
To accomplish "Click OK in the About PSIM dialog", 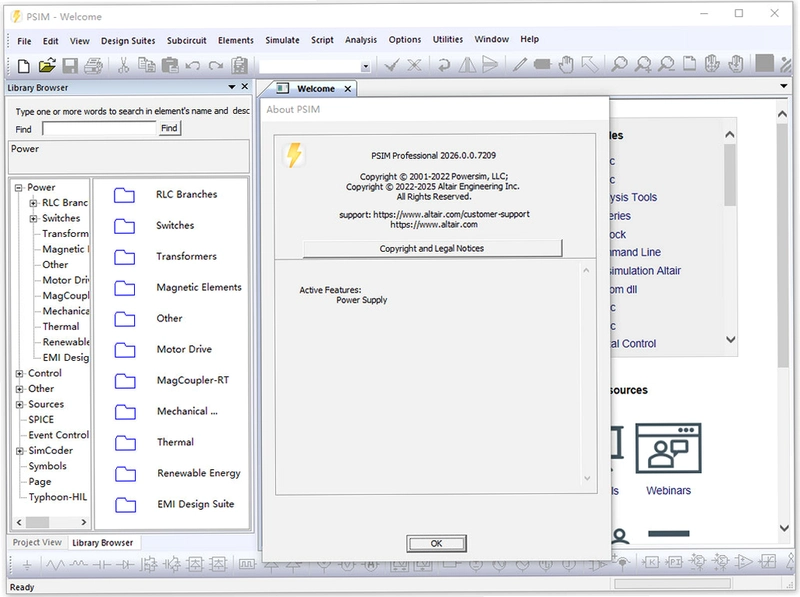I will (x=436, y=543).
